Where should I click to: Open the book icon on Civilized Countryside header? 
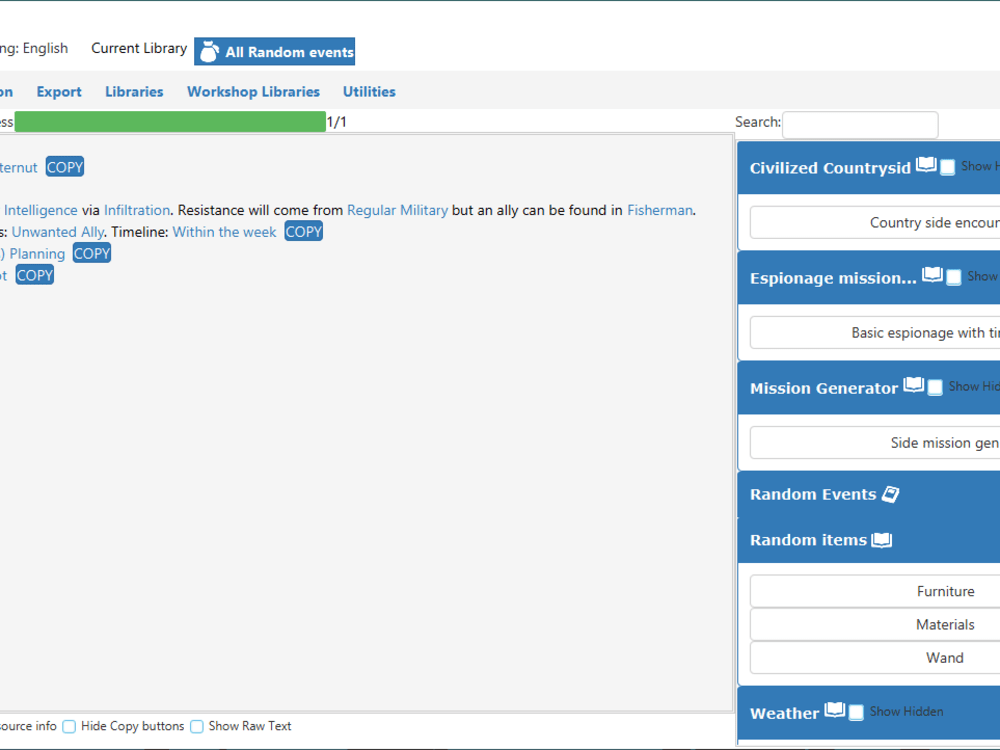coord(927,166)
